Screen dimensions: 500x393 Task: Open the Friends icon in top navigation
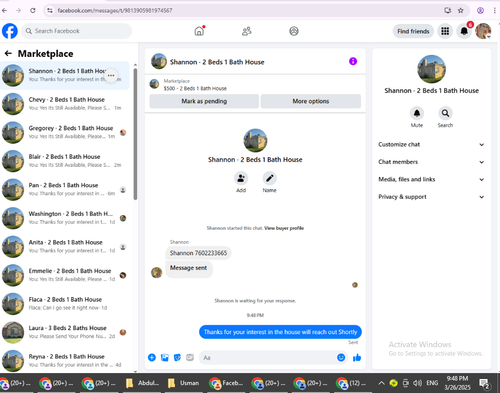(x=247, y=31)
